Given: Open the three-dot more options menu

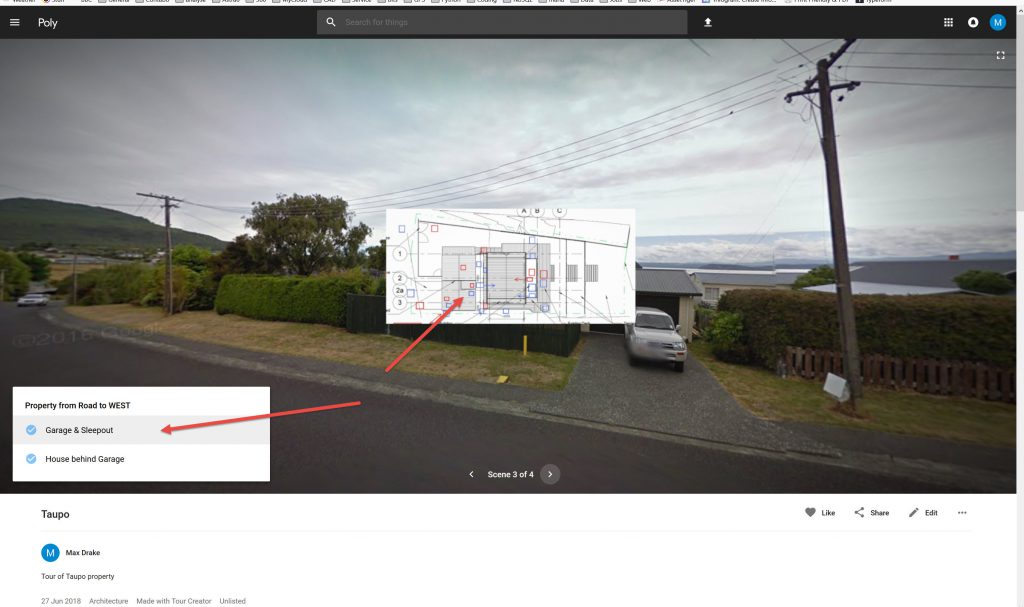Looking at the screenshot, I should click(962, 512).
